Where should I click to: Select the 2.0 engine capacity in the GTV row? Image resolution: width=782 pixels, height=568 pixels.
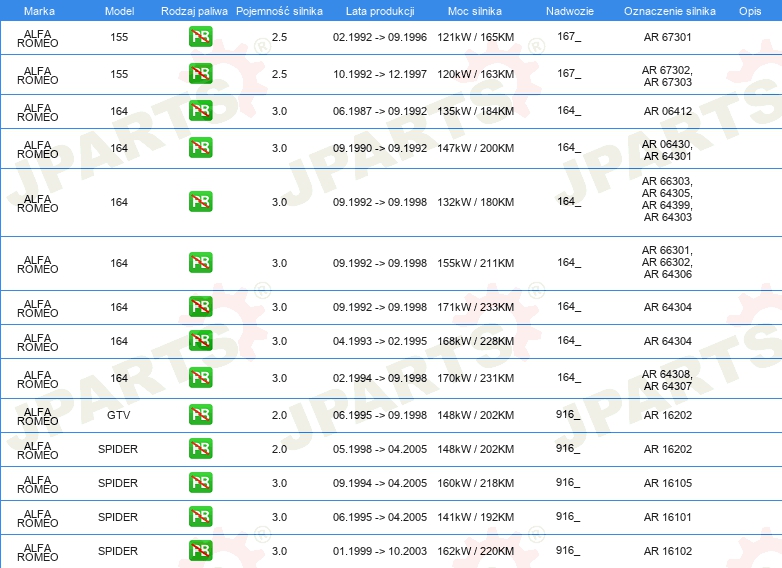pyautogui.click(x=279, y=415)
